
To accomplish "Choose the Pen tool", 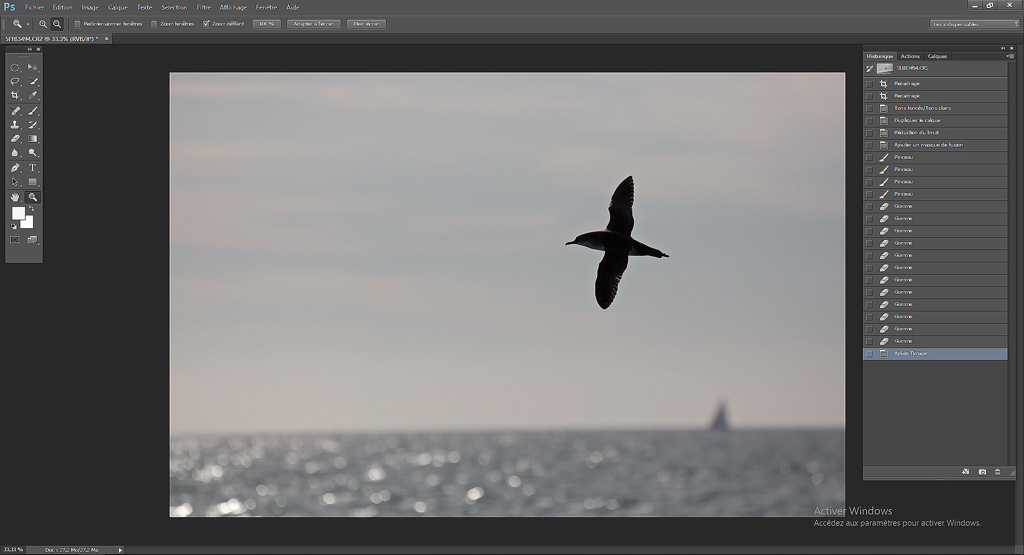I will click(x=15, y=168).
